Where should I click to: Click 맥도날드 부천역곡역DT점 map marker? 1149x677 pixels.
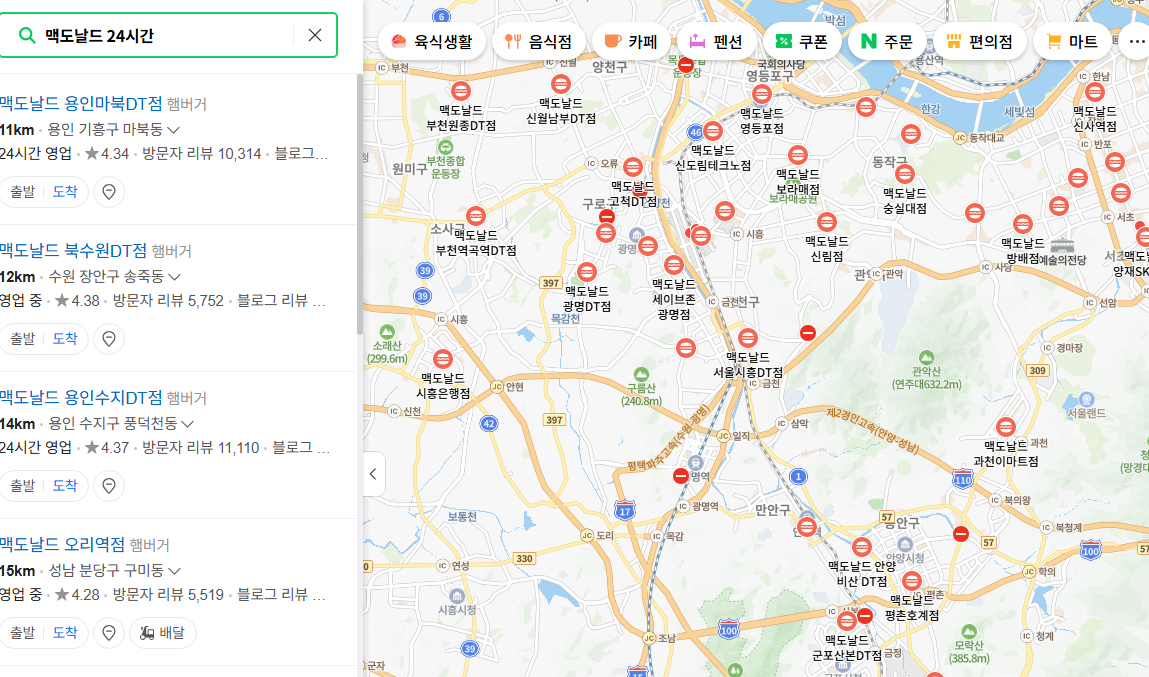[476, 215]
